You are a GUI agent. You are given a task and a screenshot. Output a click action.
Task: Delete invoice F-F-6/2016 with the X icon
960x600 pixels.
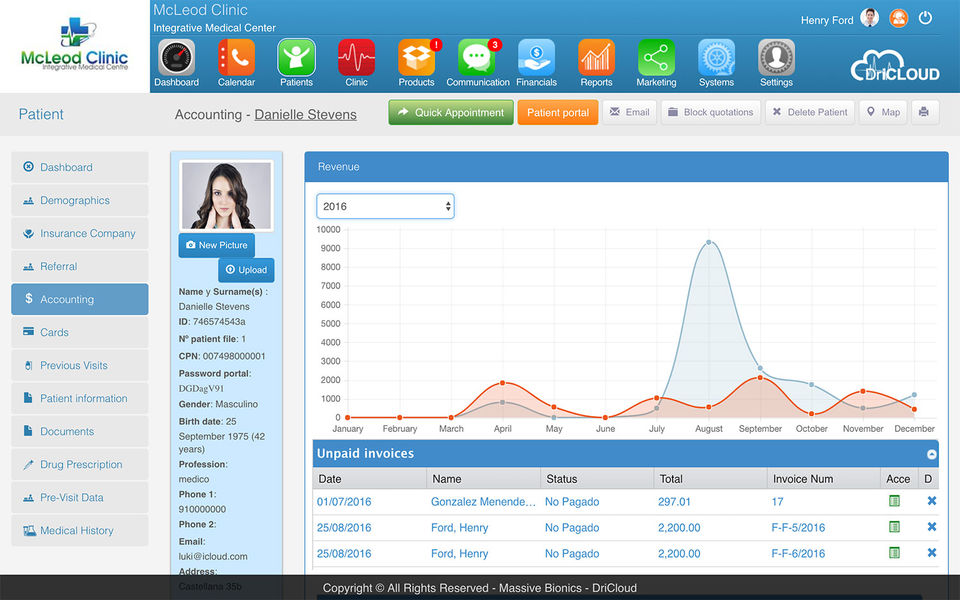click(932, 553)
